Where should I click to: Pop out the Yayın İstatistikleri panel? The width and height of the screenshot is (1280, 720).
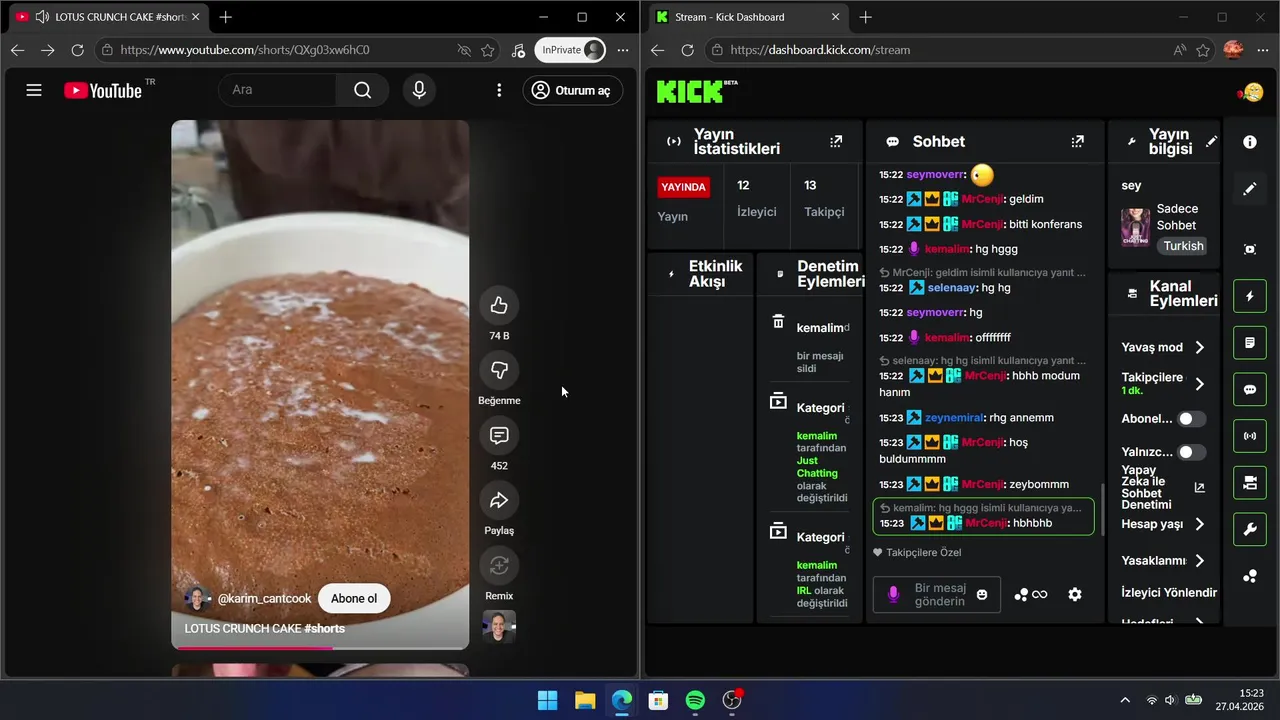[x=836, y=142]
